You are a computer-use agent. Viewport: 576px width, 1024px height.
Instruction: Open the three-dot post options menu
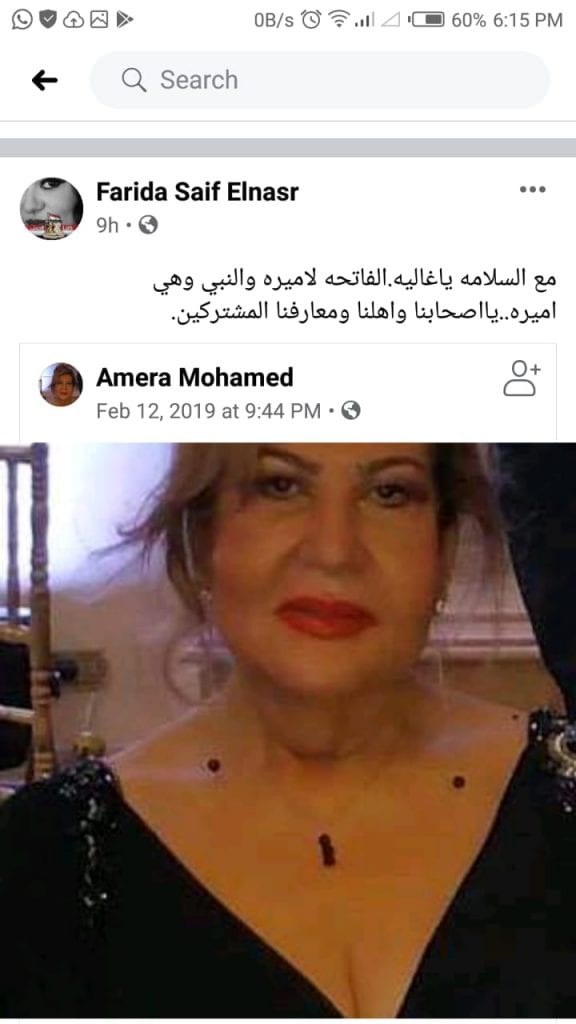[x=532, y=189]
